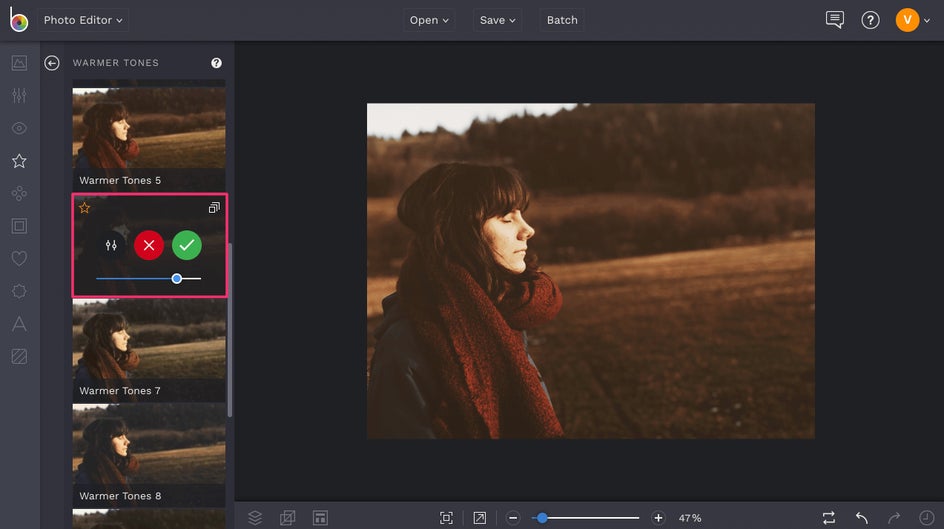
Task: Click the zoom in plus button
Action: [x=658, y=518]
